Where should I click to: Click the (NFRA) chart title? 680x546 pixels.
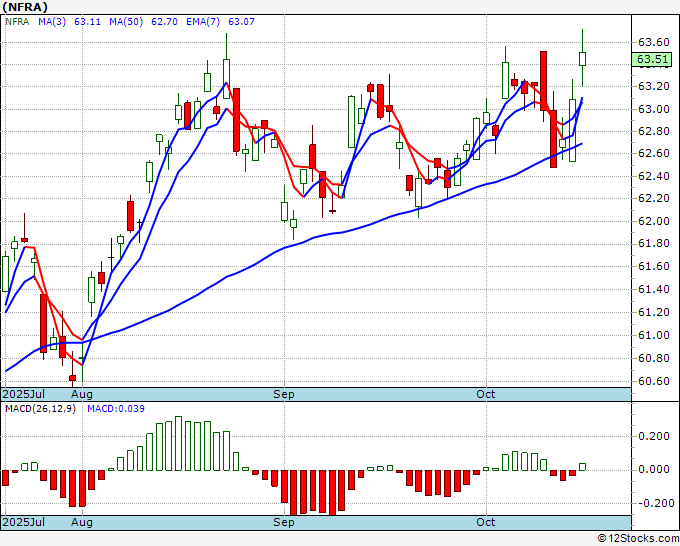pos(25,7)
